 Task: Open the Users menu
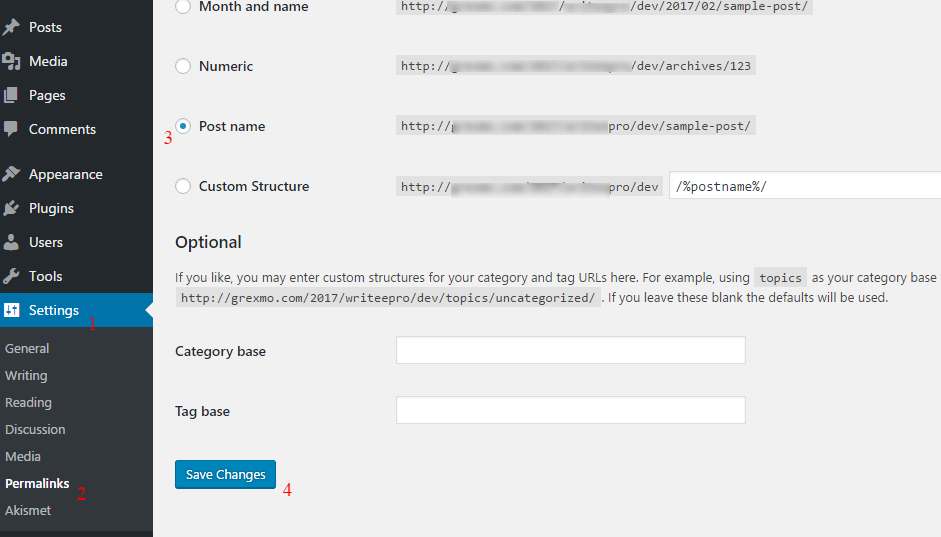[76, 242]
